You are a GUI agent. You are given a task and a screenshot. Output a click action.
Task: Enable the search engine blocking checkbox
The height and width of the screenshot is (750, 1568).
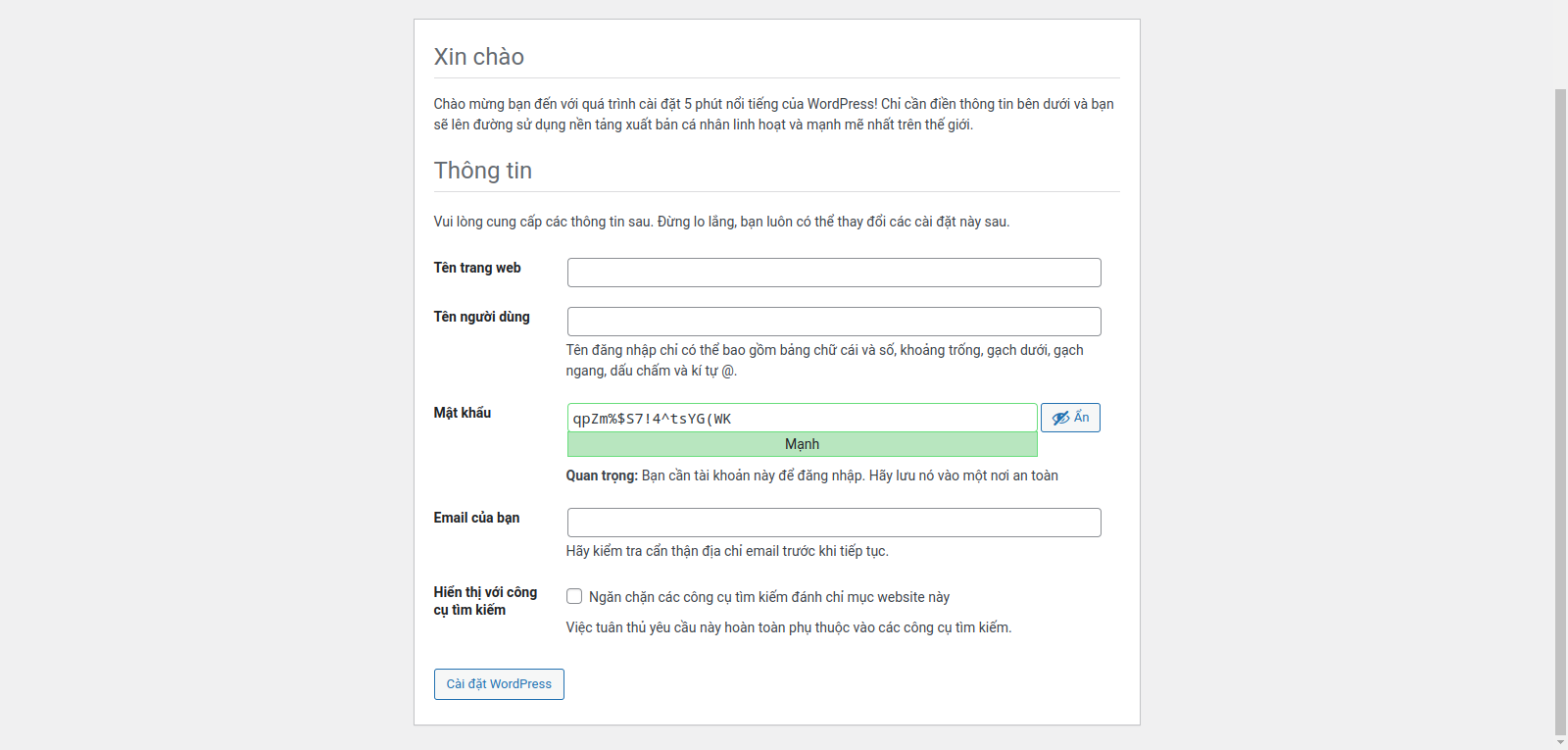coord(574,596)
